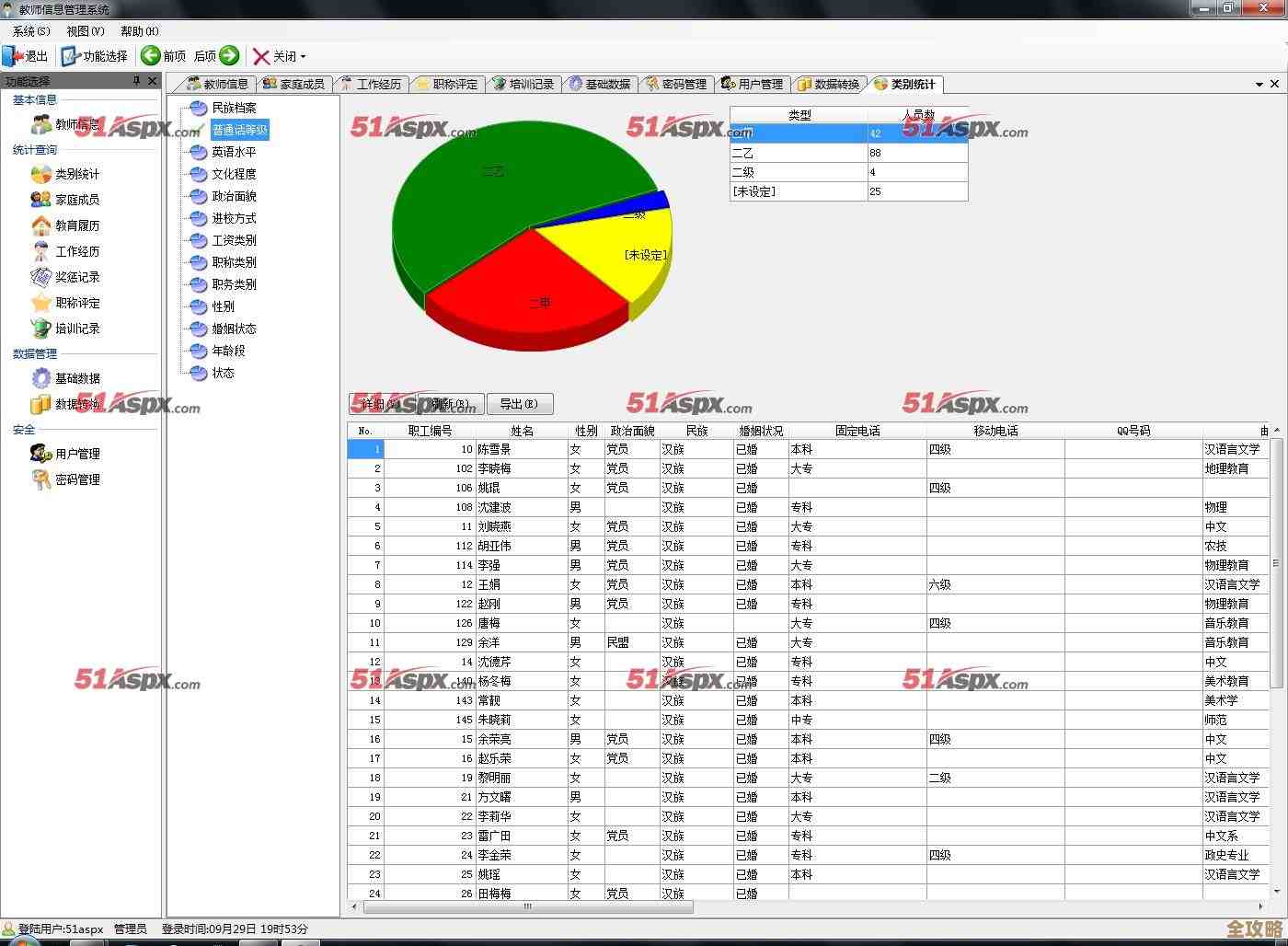
Task: Select 婚姻状态 in the category list
Action: pyautogui.click(x=234, y=329)
